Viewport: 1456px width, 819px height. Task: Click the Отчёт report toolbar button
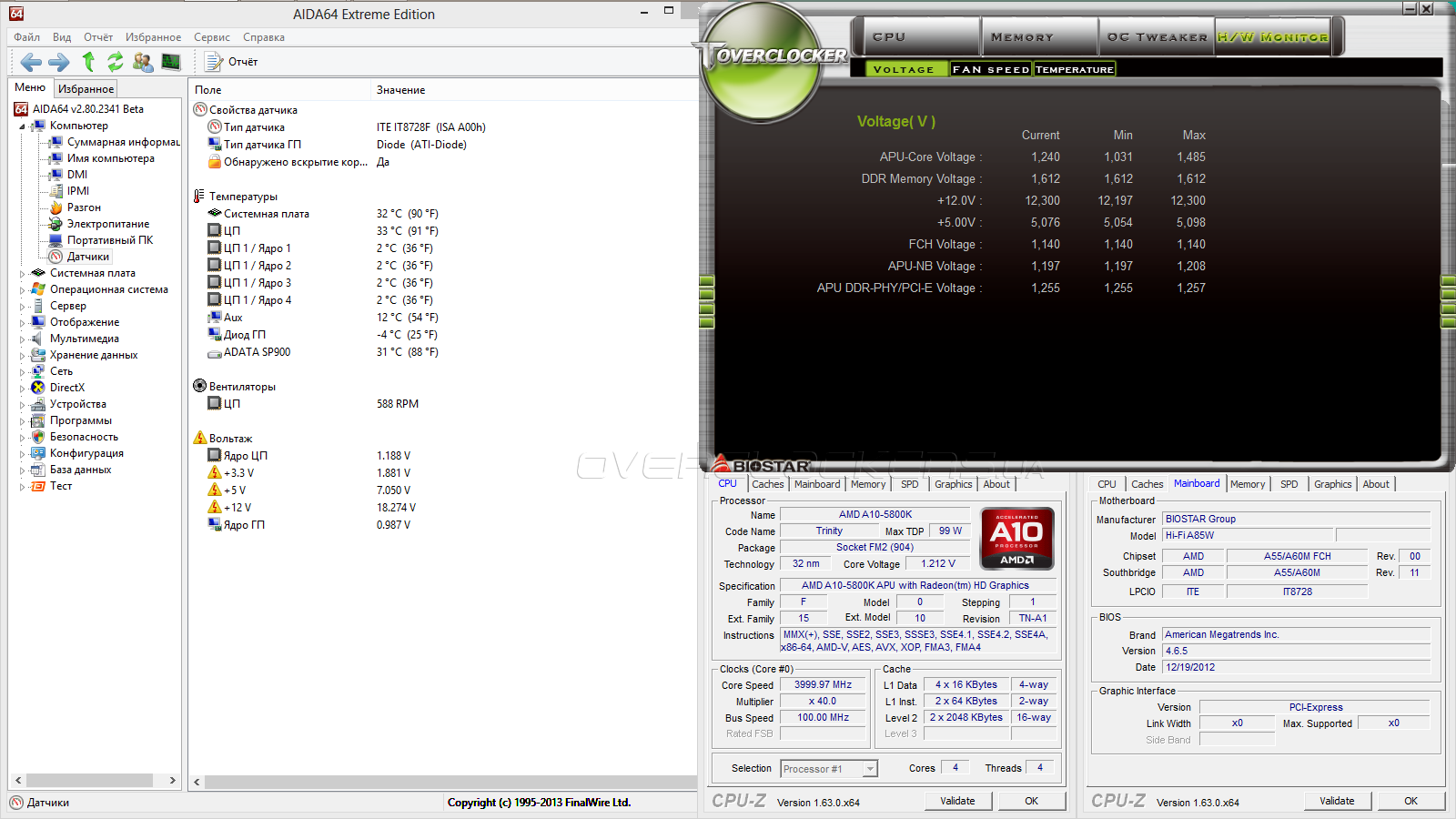(x=233, y=62)
